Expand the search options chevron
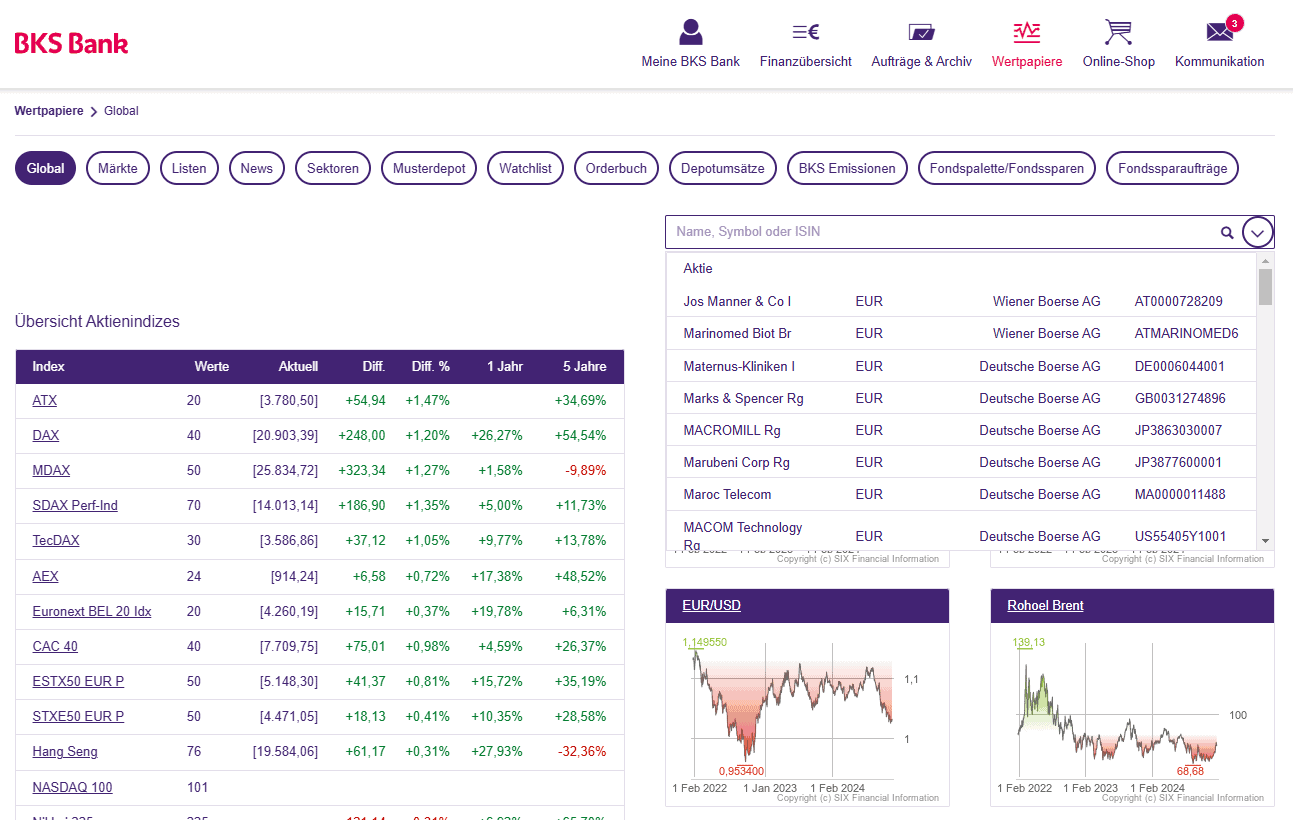The width and height of the screenshot is (1293, 820). click(x=1258, y=232)
